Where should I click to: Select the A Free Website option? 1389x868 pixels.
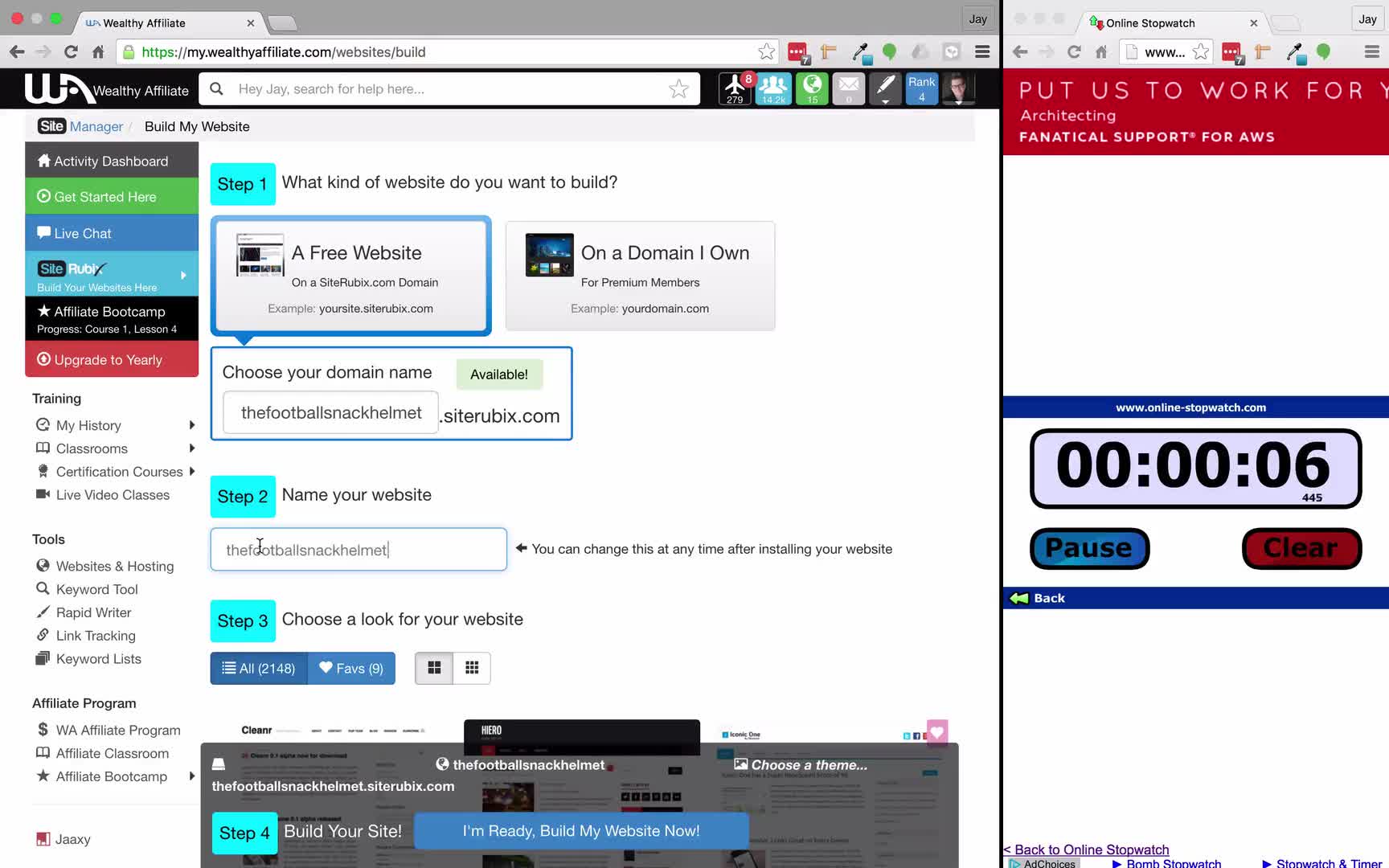coord(351,275)
